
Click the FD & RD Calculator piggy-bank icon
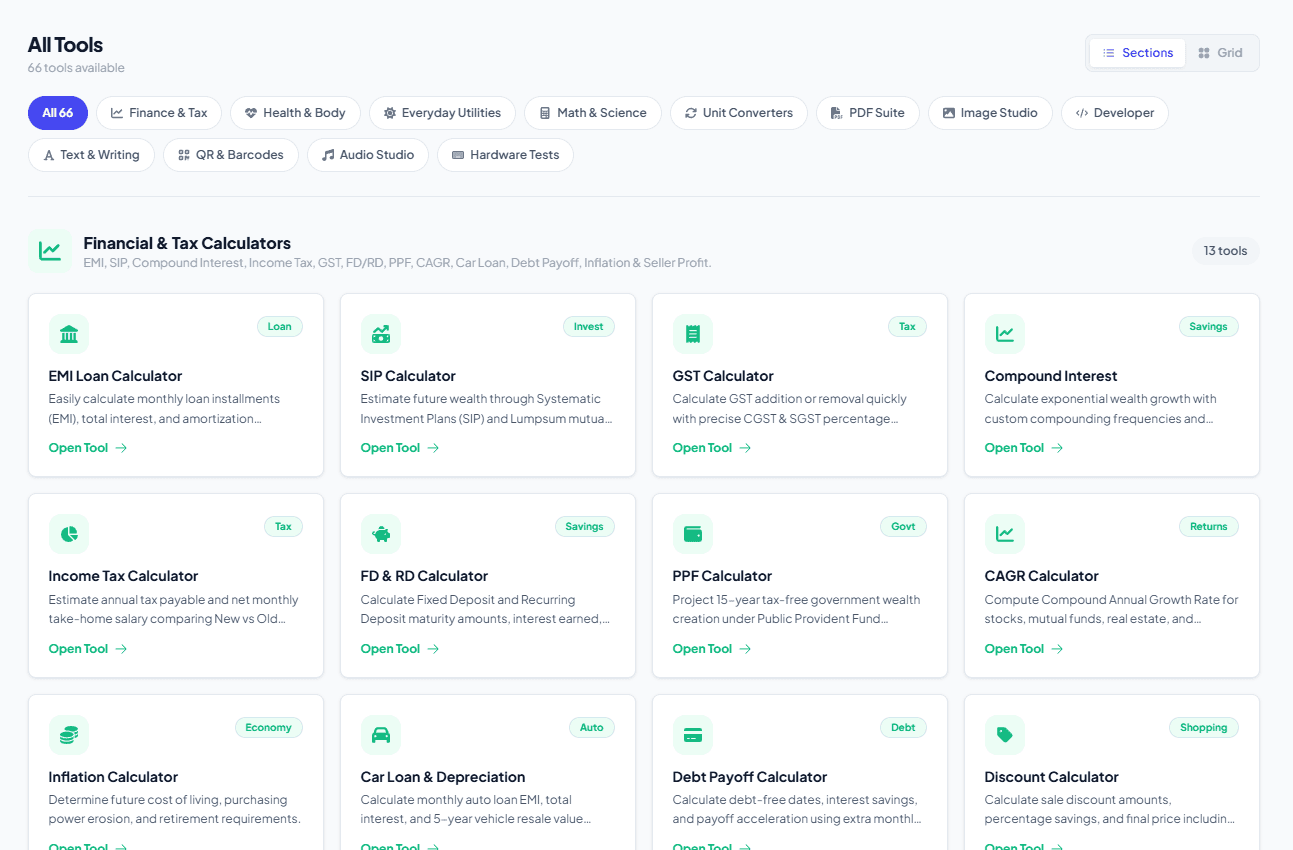[x=381, y=534]
